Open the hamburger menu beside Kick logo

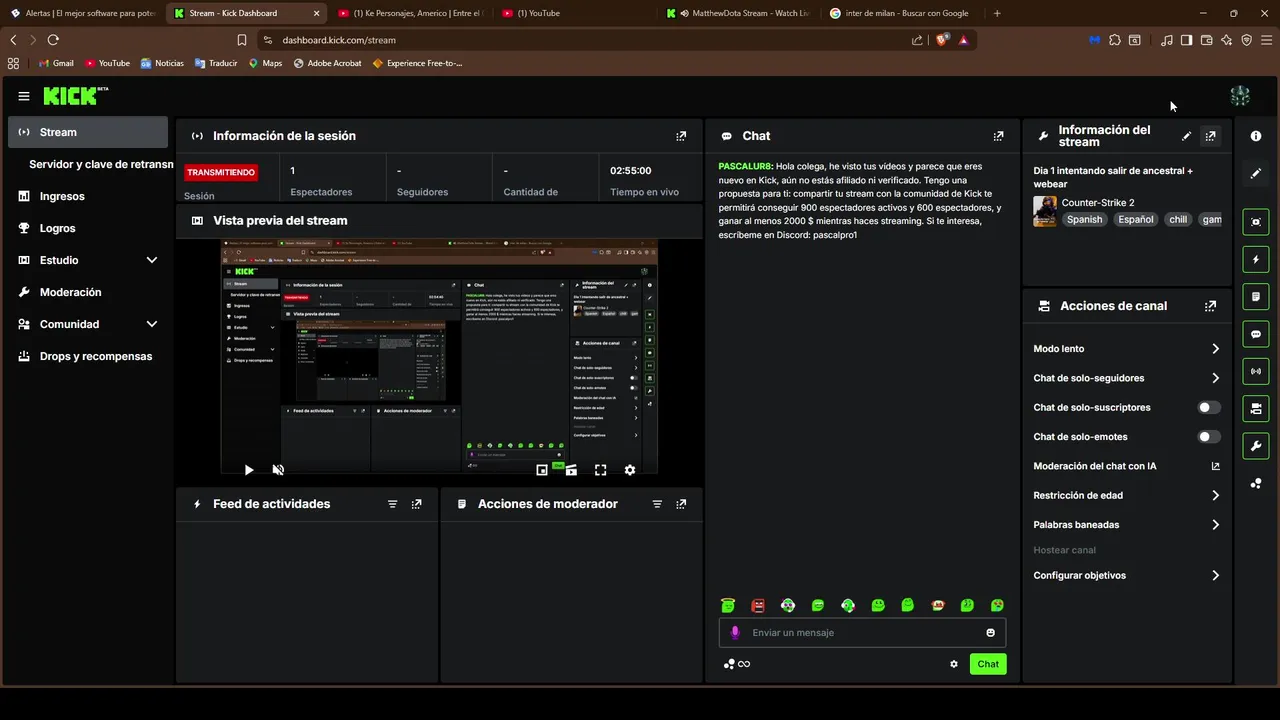[24, 96]
